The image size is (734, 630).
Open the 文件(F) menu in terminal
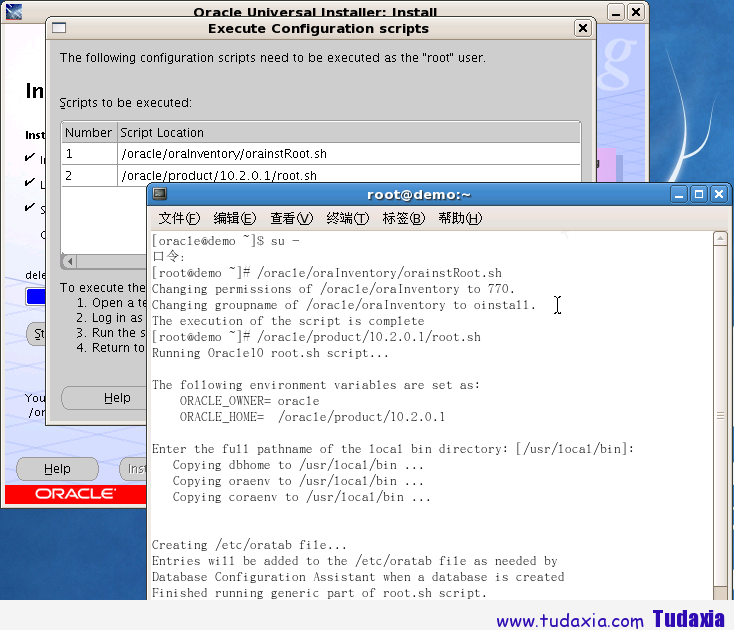click(x=179, y=218)
